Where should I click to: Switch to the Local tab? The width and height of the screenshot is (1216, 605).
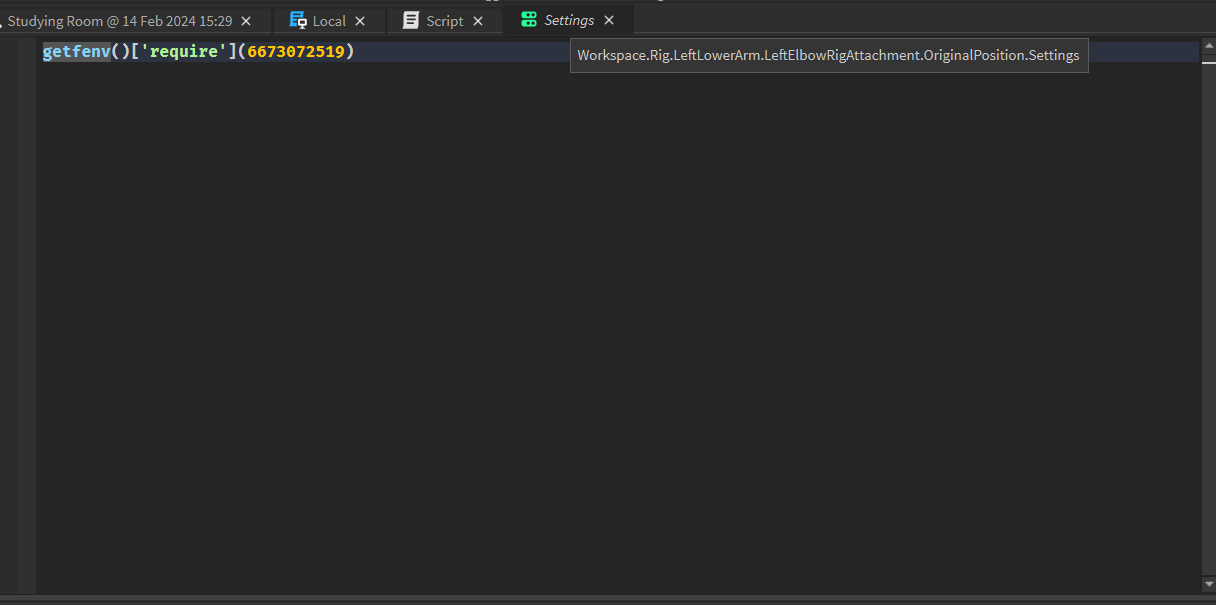click(328, 20)
